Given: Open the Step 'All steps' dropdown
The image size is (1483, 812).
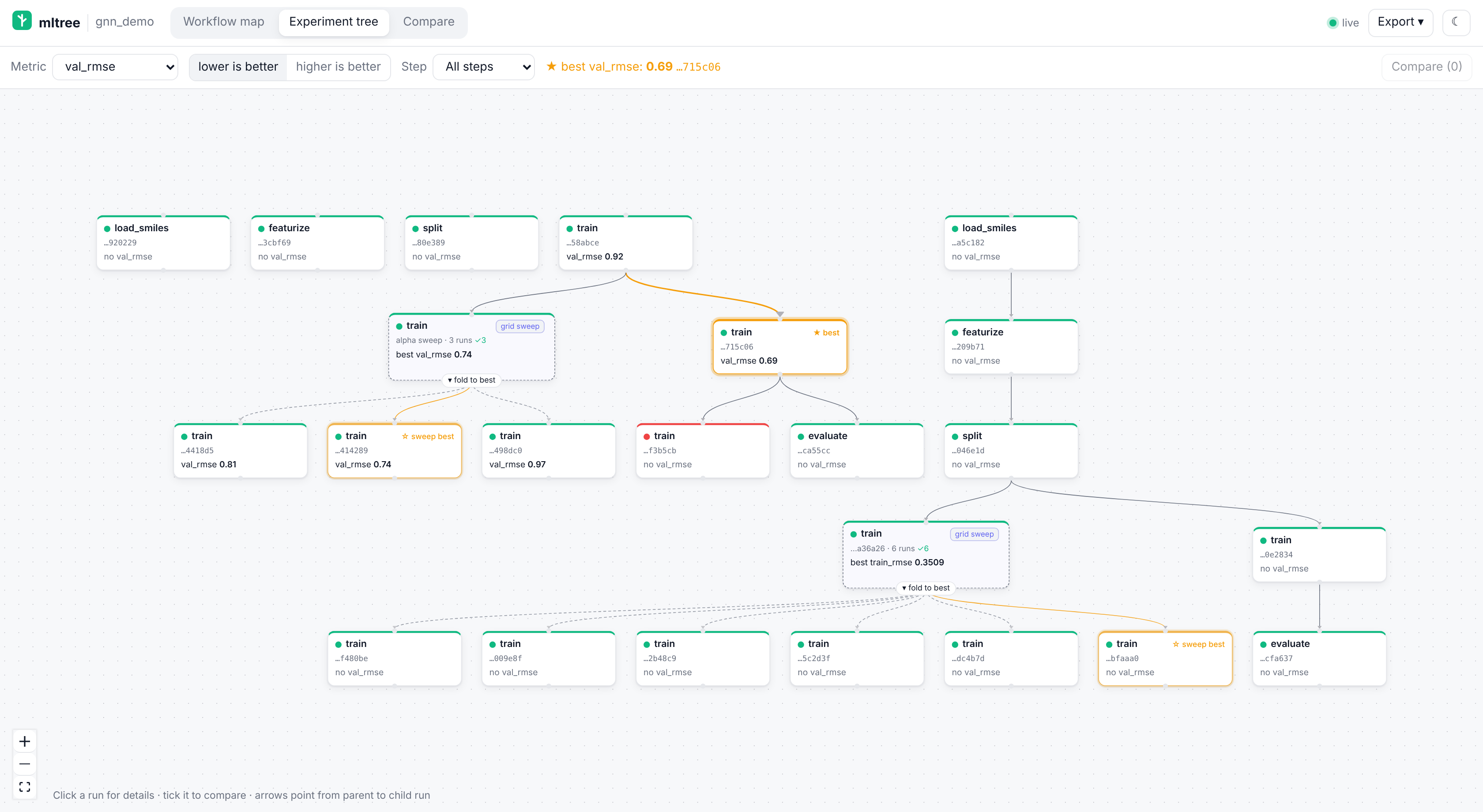Looking at the screenshot, I should point(484,67).
